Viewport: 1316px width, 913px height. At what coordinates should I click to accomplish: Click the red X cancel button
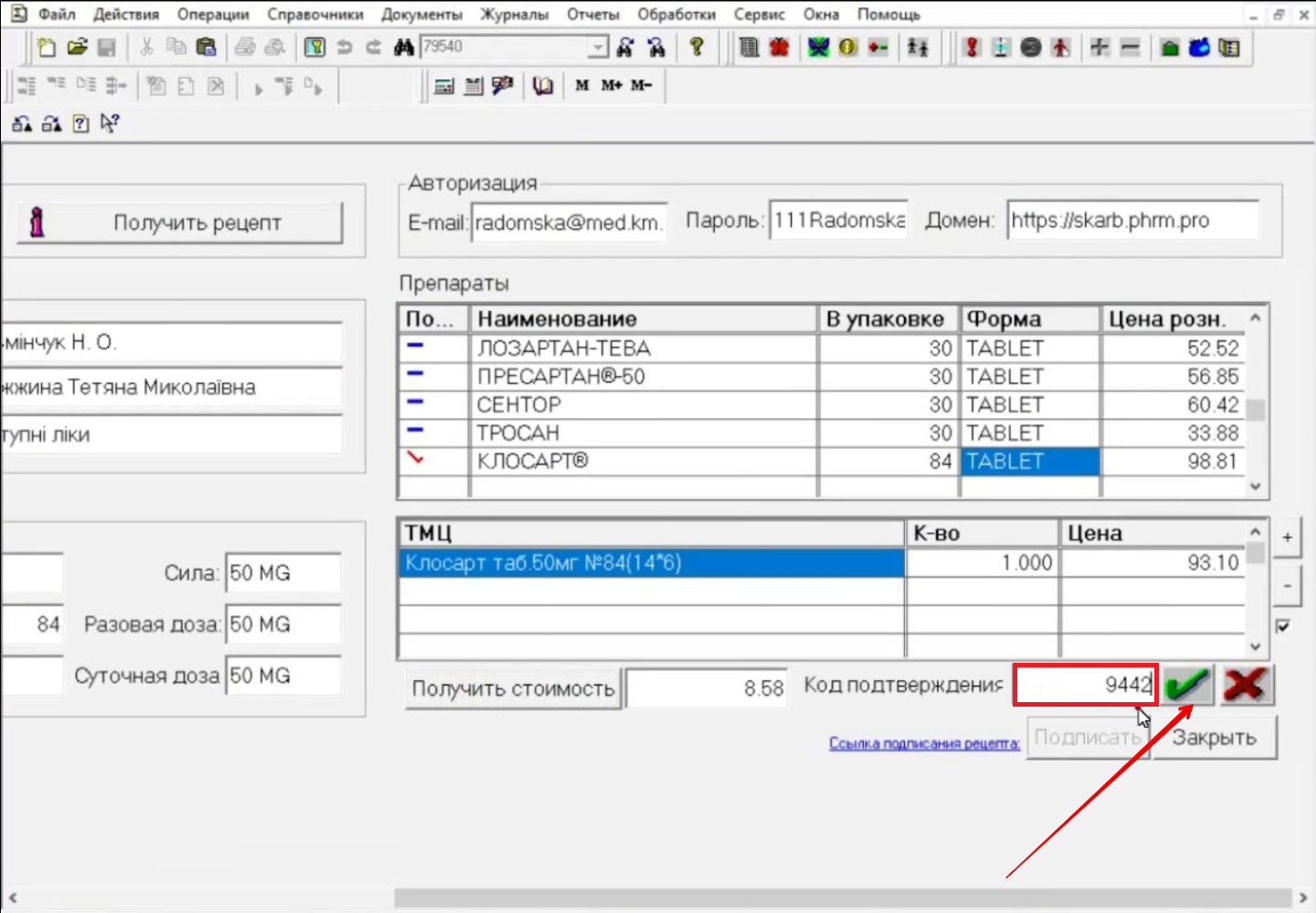[1248, 685]
